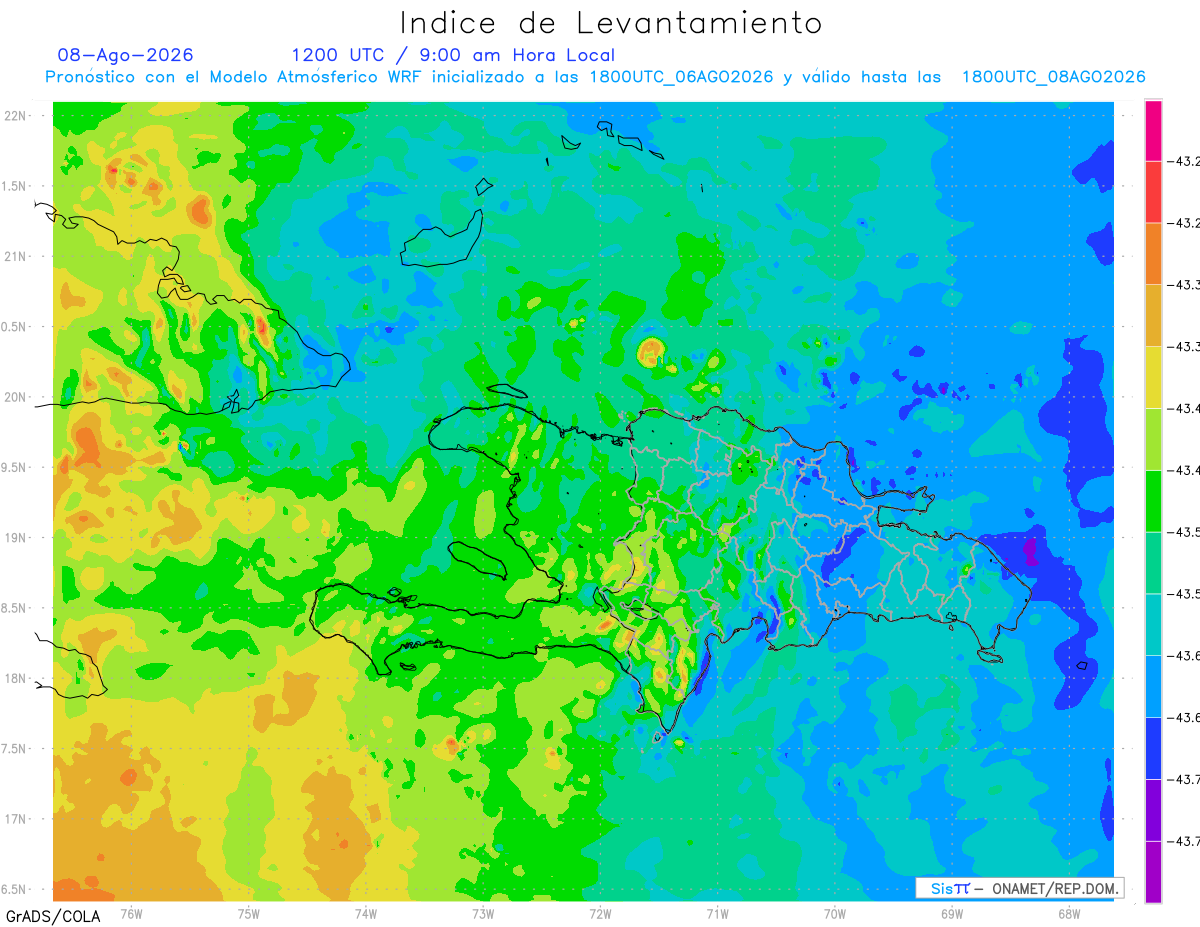1200x927 pixels.
Task: Click the "74W" longitude label
Action: 366,913
